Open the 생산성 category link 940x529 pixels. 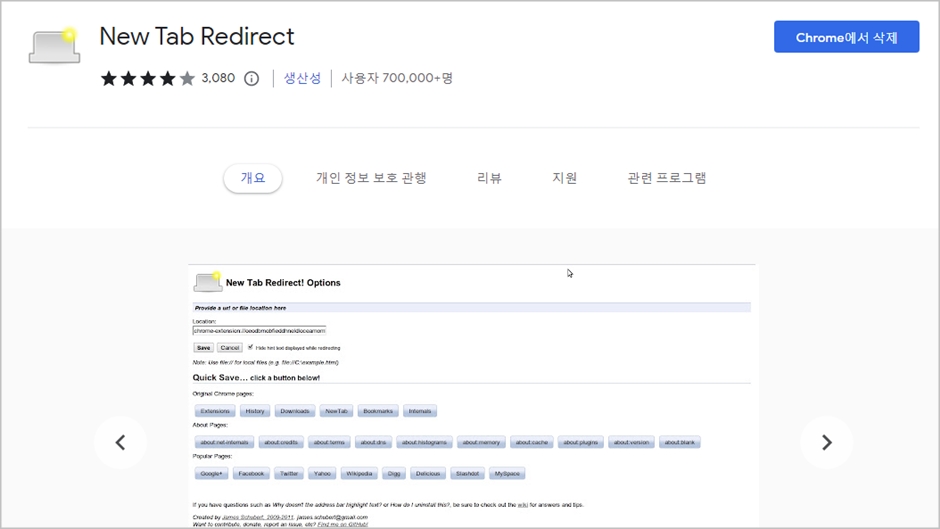click(302, 78)
